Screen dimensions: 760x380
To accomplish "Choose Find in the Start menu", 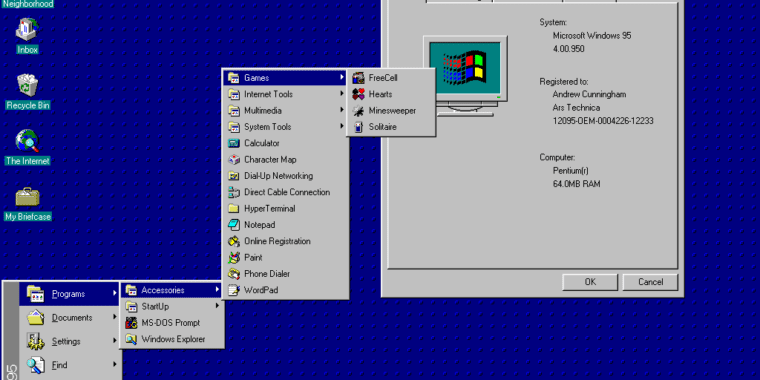I will coord(69,365).
